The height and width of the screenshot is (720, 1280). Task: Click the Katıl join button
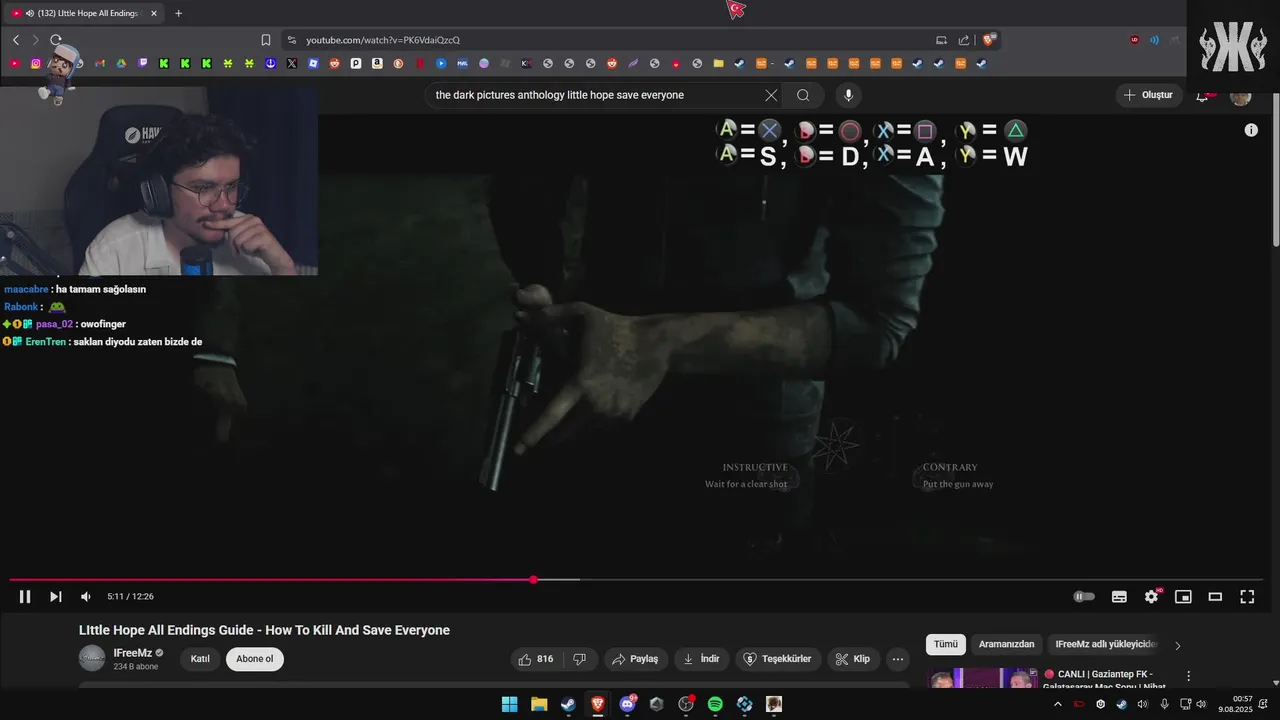[200, 659]
